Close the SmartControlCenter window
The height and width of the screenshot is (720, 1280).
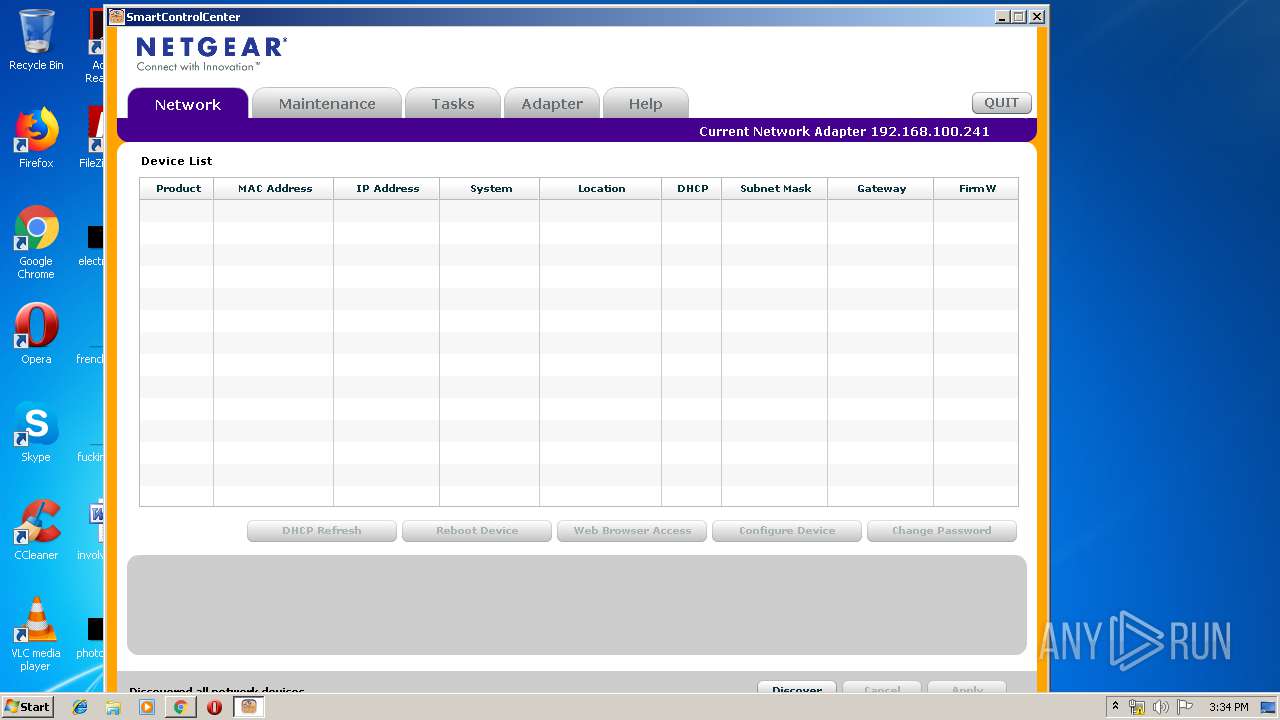pyautogui.click(x=1037, y=17)
